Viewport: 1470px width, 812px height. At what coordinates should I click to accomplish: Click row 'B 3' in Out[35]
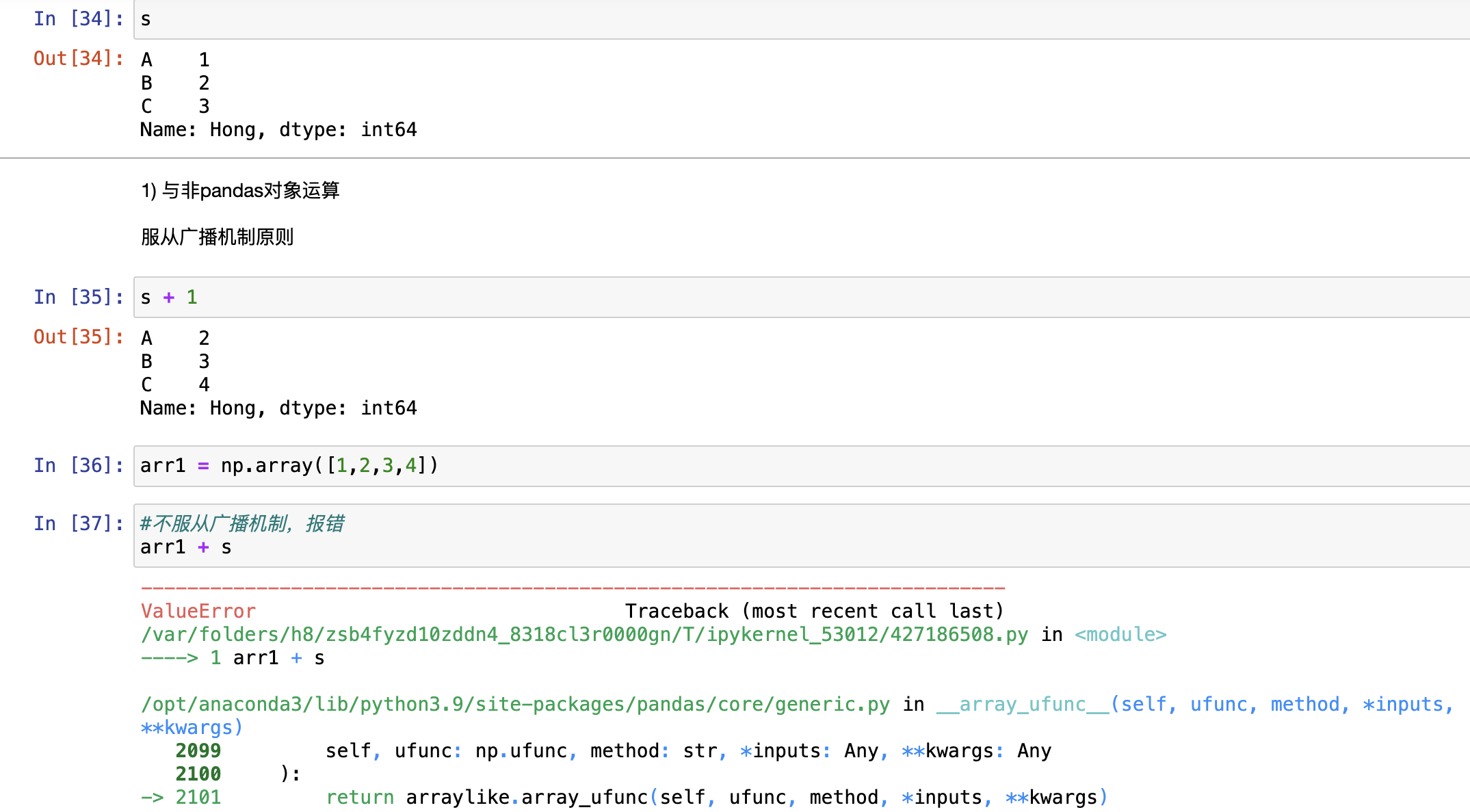[175, 362]
